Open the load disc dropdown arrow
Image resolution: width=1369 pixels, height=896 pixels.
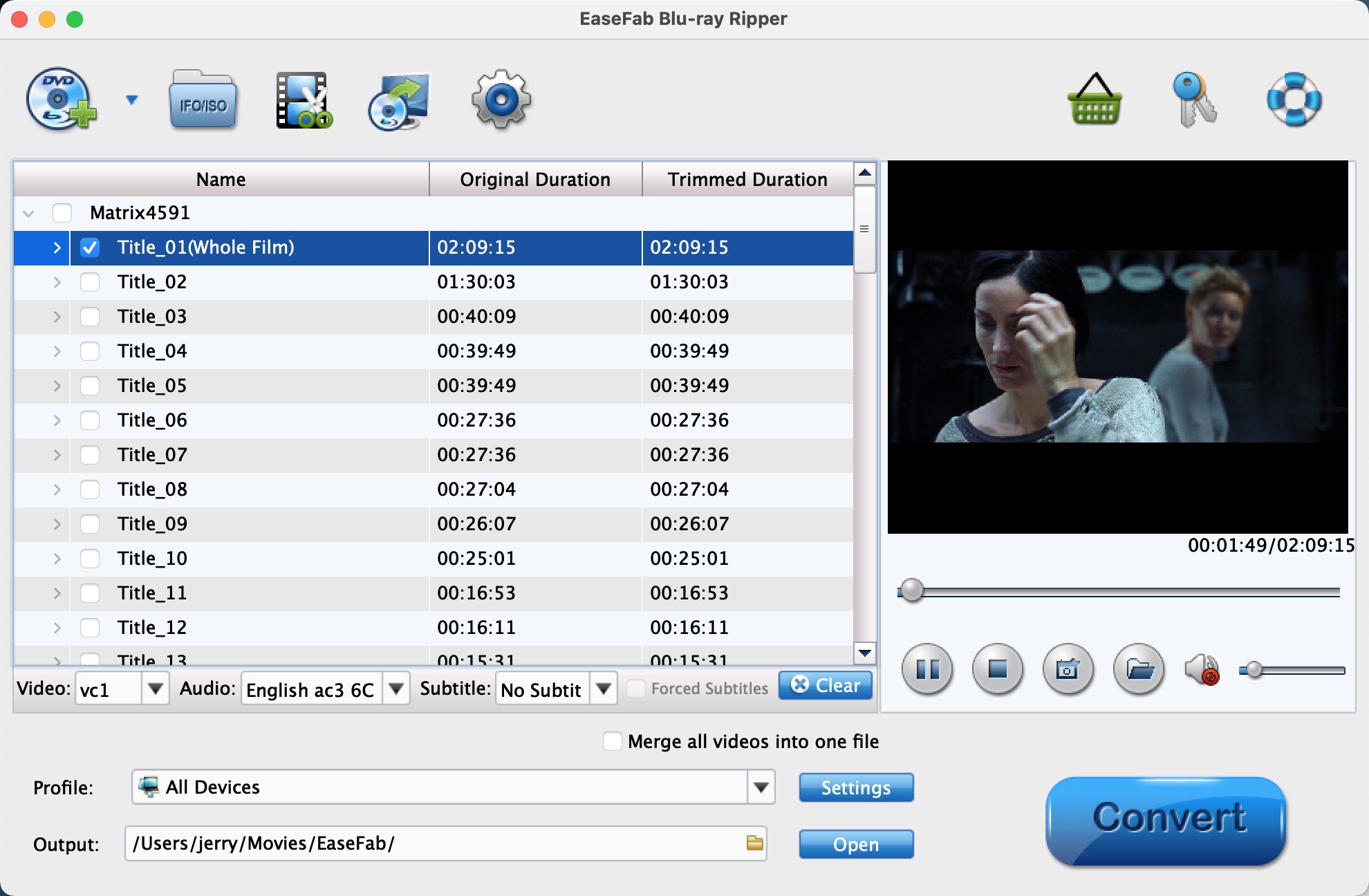pos(132,100)
